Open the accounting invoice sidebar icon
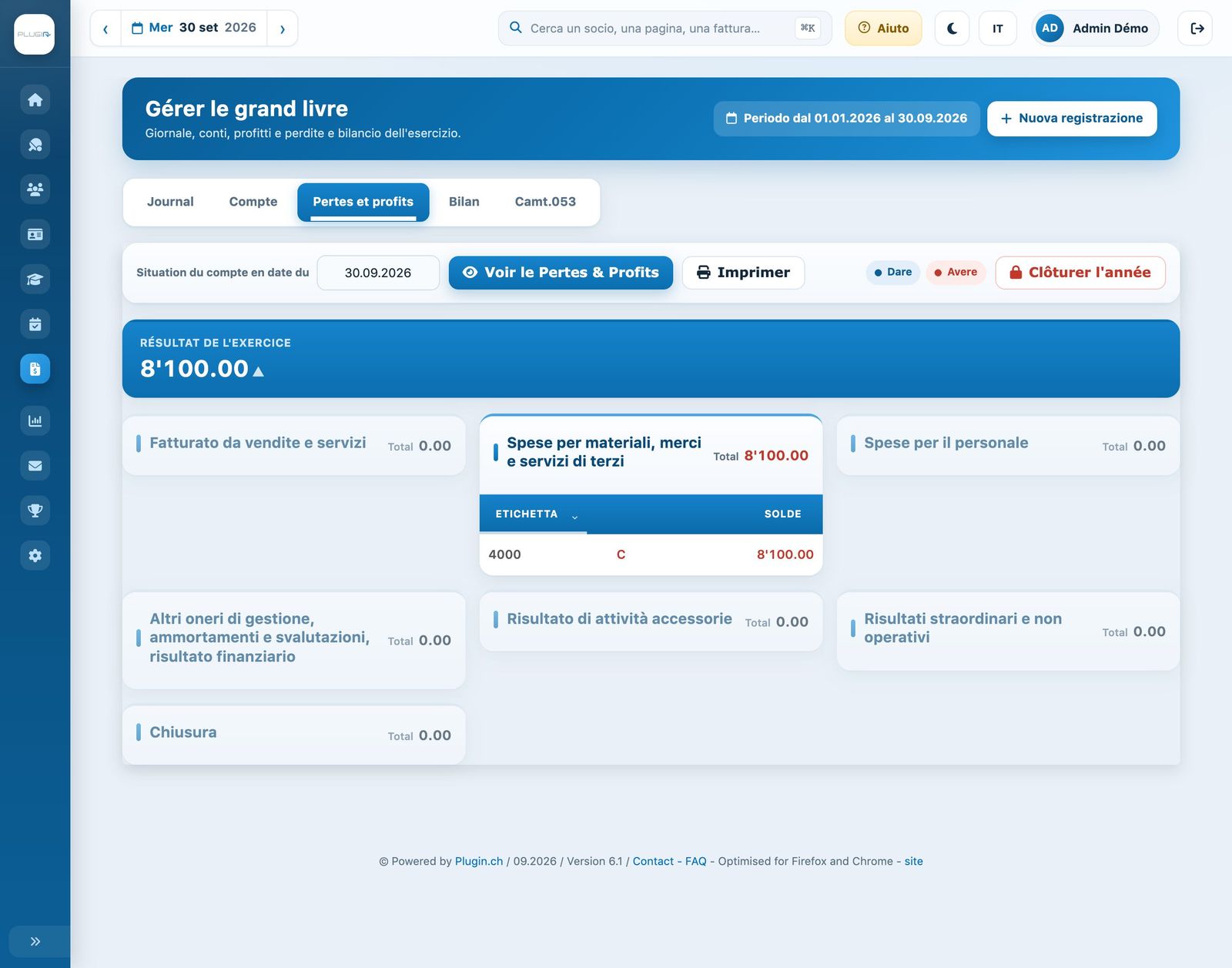This screenshot has width=1232, height=968. pyautogui.click(x=35, y=369)
